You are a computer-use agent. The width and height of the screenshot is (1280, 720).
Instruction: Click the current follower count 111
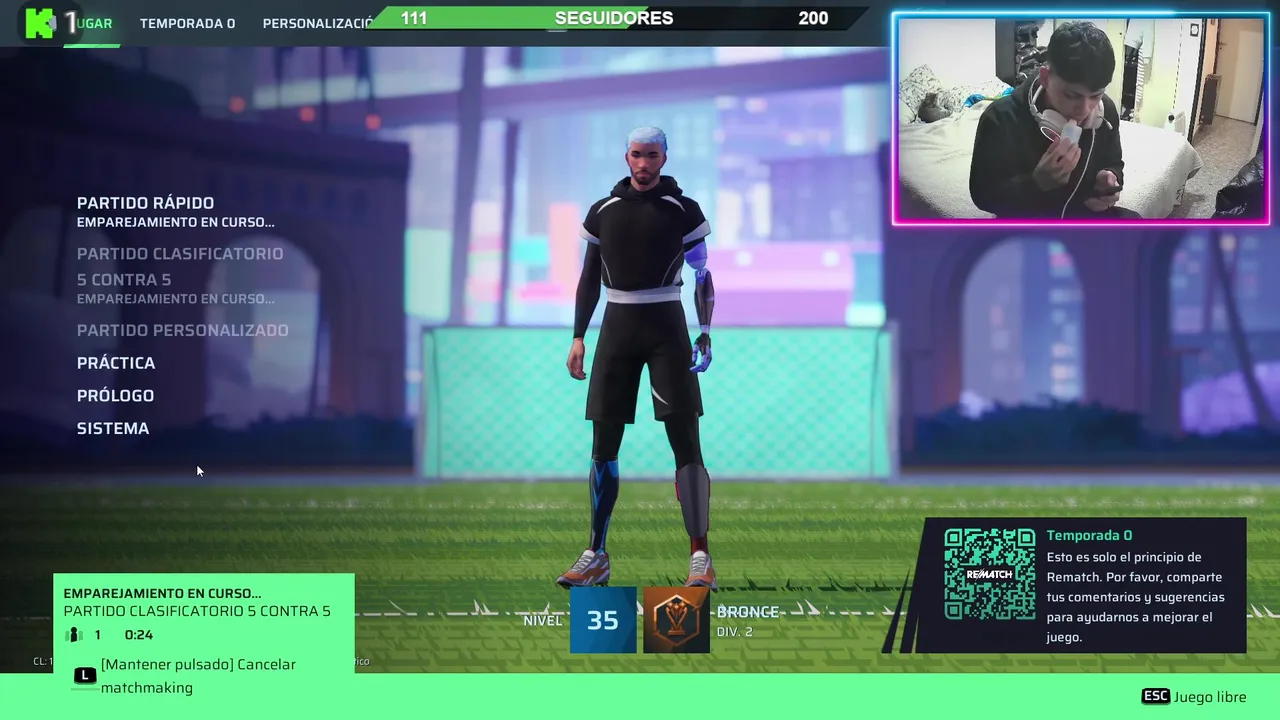tap(413, 18)
